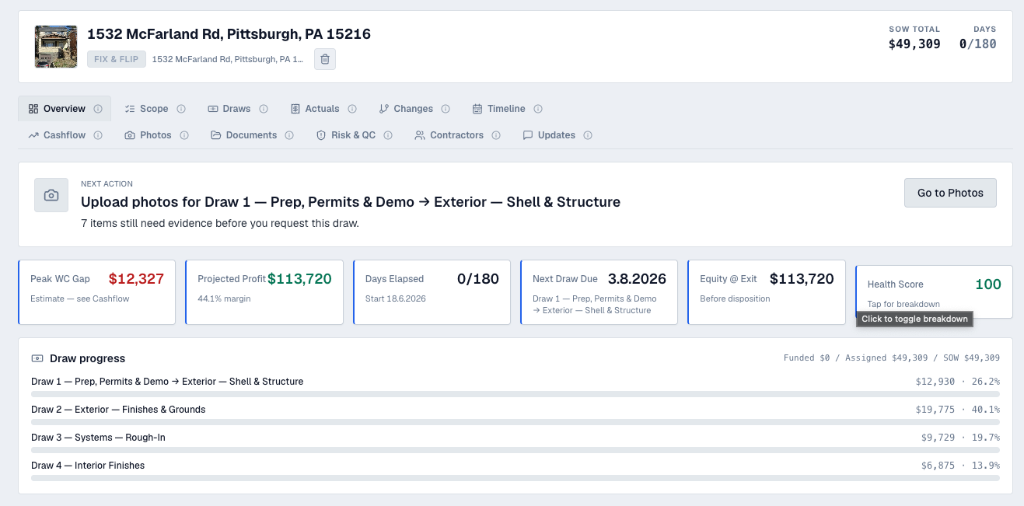Screen dimensions: 1024x506
Task: Open the property photo thumbnail
Action: [x=56, y=46]
